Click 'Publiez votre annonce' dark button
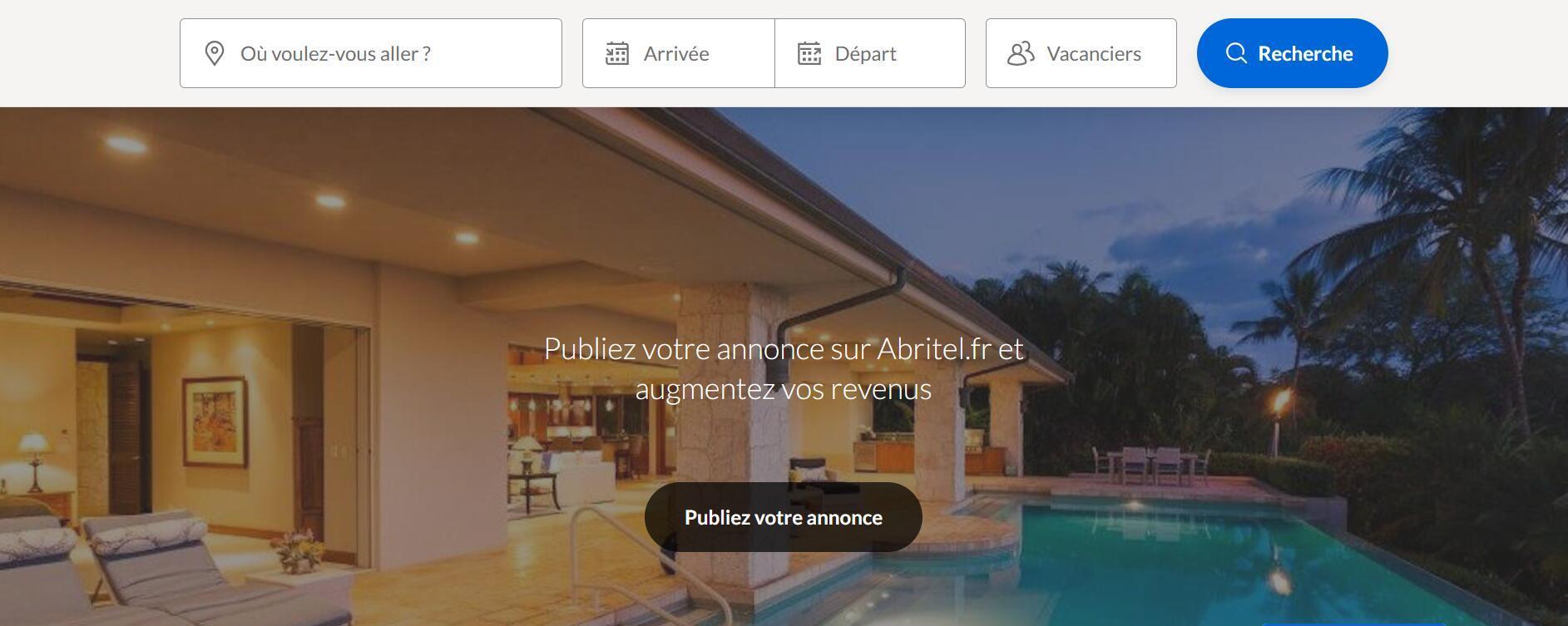Viewport: 1568px width, 626px height. 784,517
